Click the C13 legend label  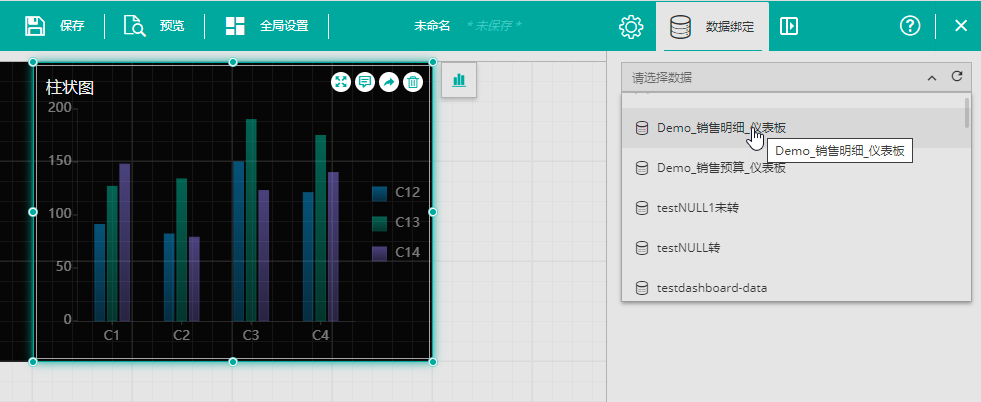(x=407, y=223)
